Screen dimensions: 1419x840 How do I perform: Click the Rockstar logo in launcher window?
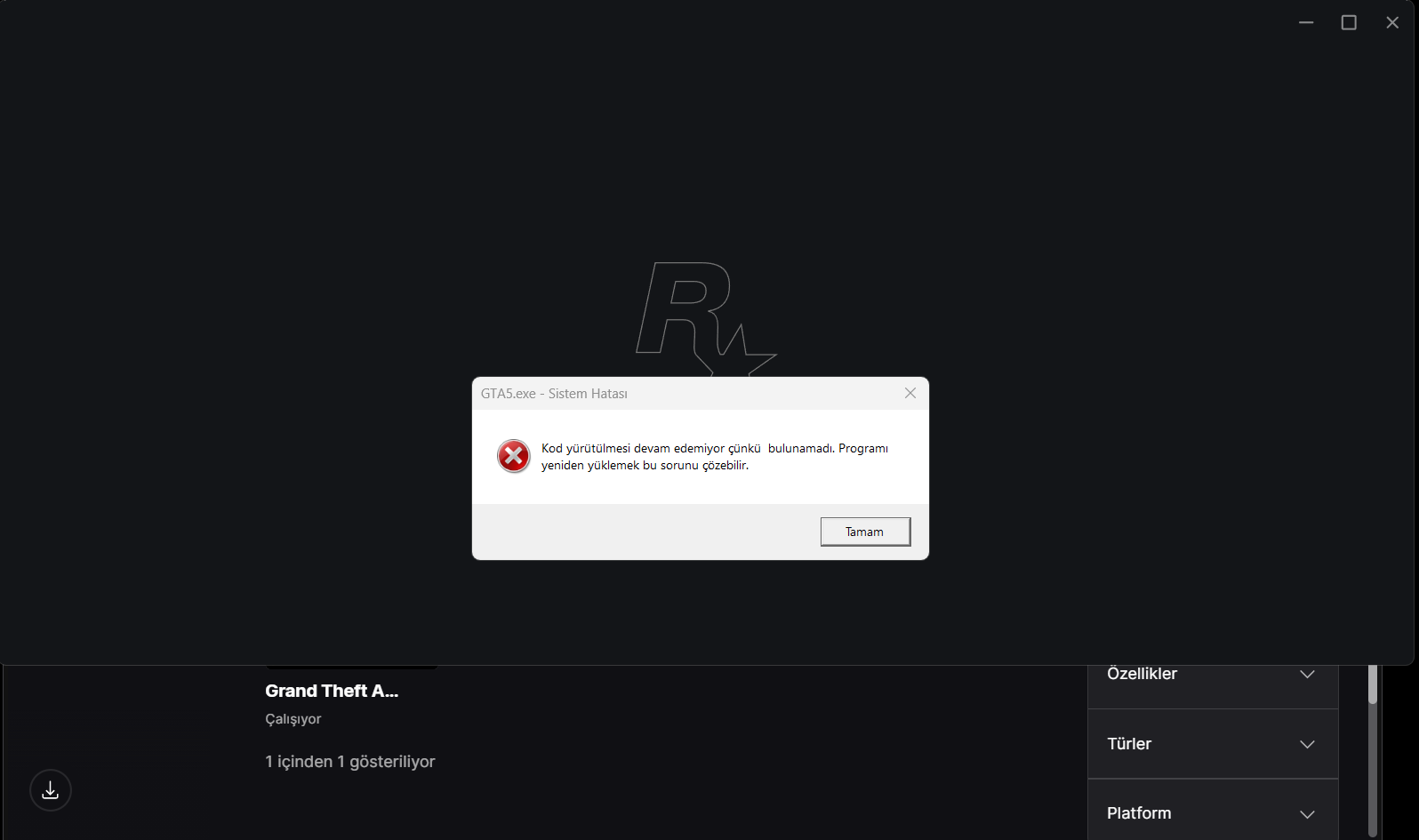(x=706, y=318)
